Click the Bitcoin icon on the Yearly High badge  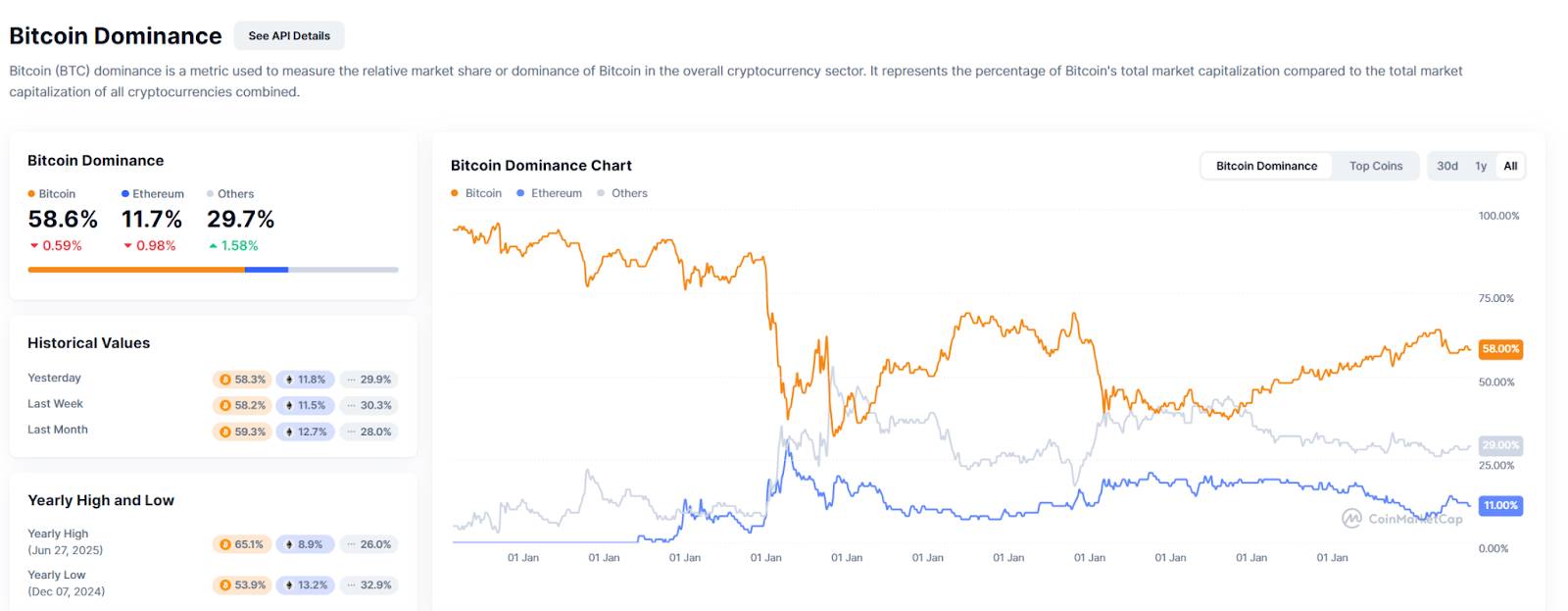[224, 543]
